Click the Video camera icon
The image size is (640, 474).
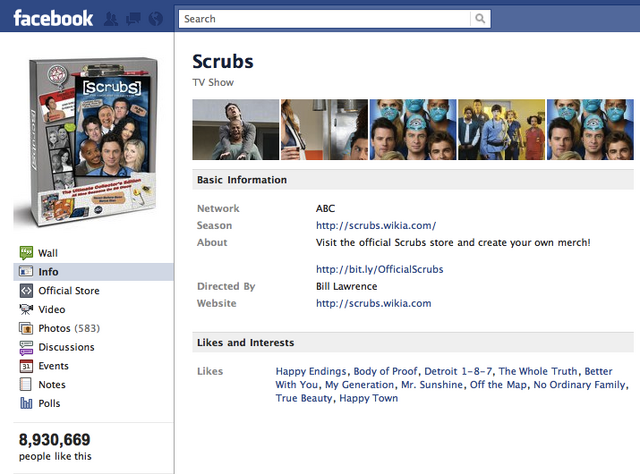tap(26, 309)
